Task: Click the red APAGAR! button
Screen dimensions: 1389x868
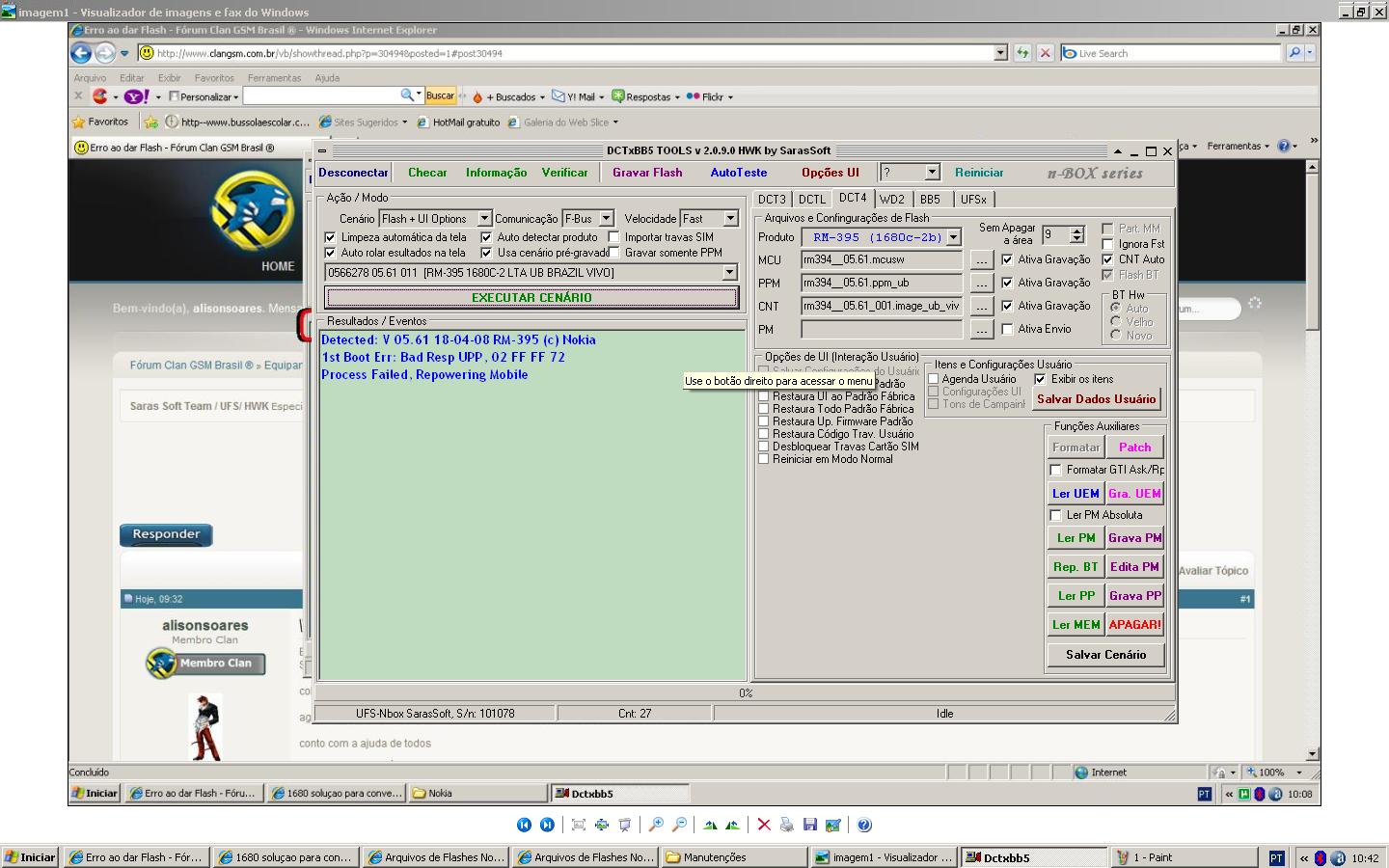Action: (1134, 625)
